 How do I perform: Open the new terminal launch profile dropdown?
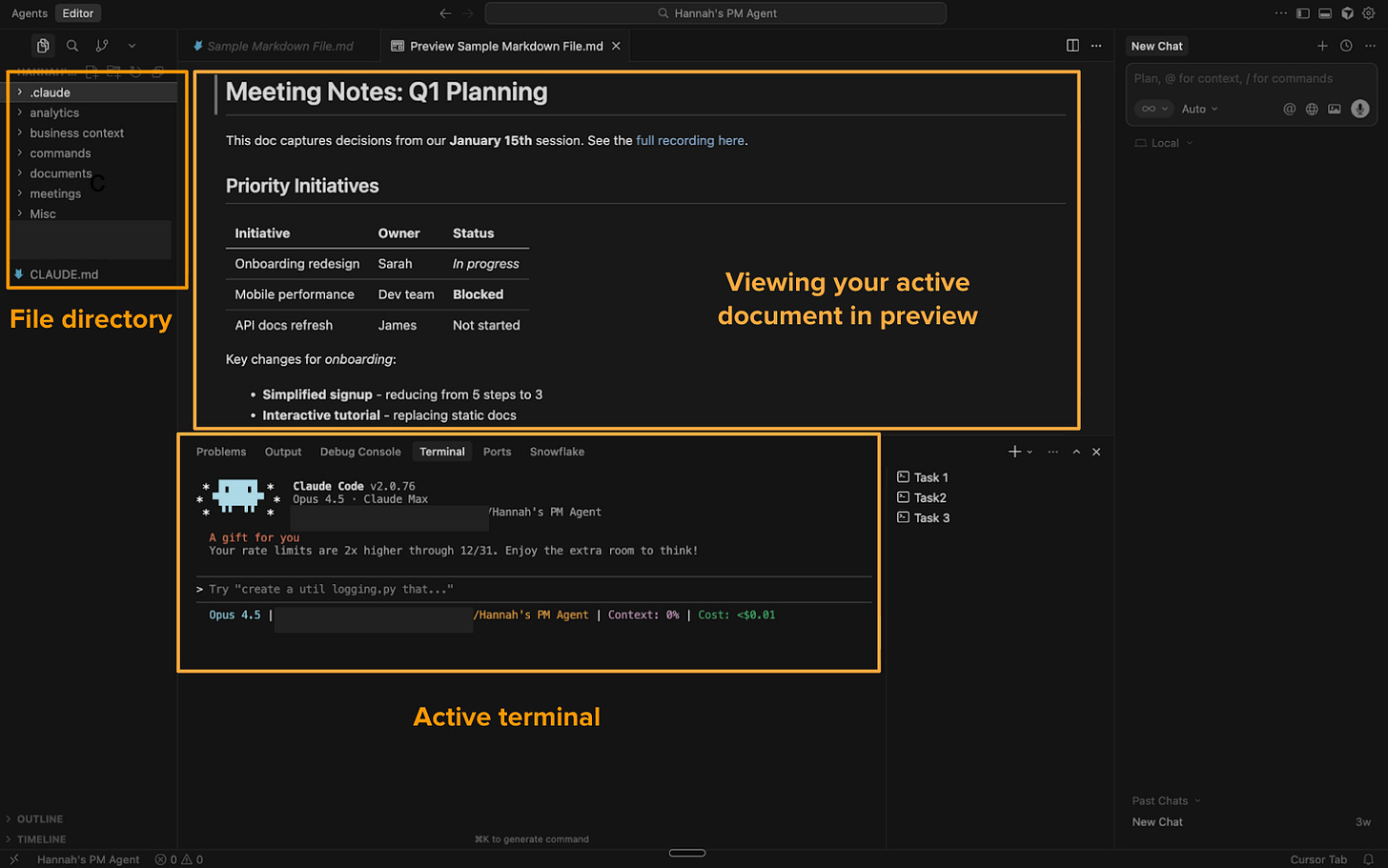coord(1030,452)
